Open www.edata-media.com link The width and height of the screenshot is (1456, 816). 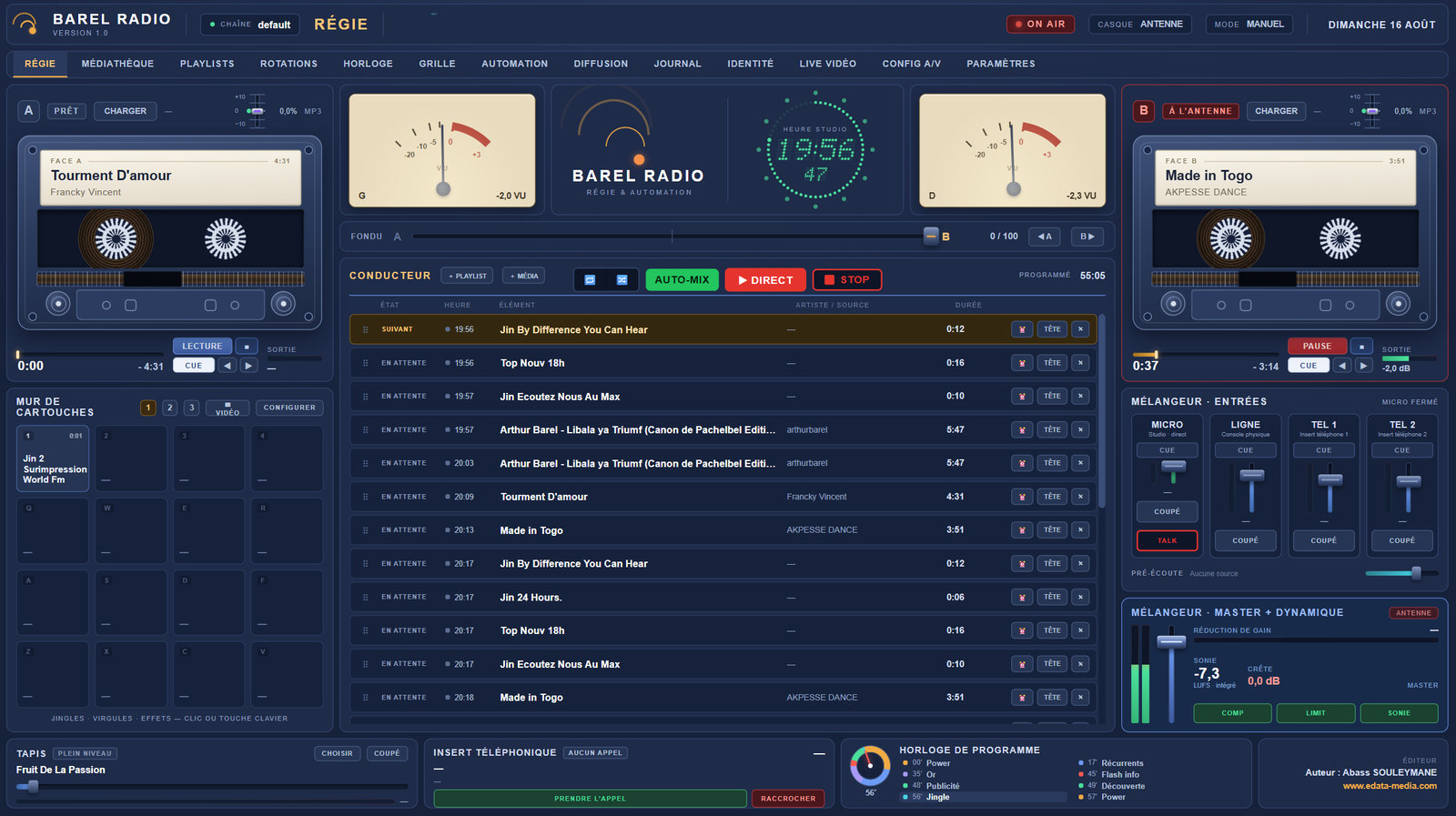click(x=1389, y=786)
